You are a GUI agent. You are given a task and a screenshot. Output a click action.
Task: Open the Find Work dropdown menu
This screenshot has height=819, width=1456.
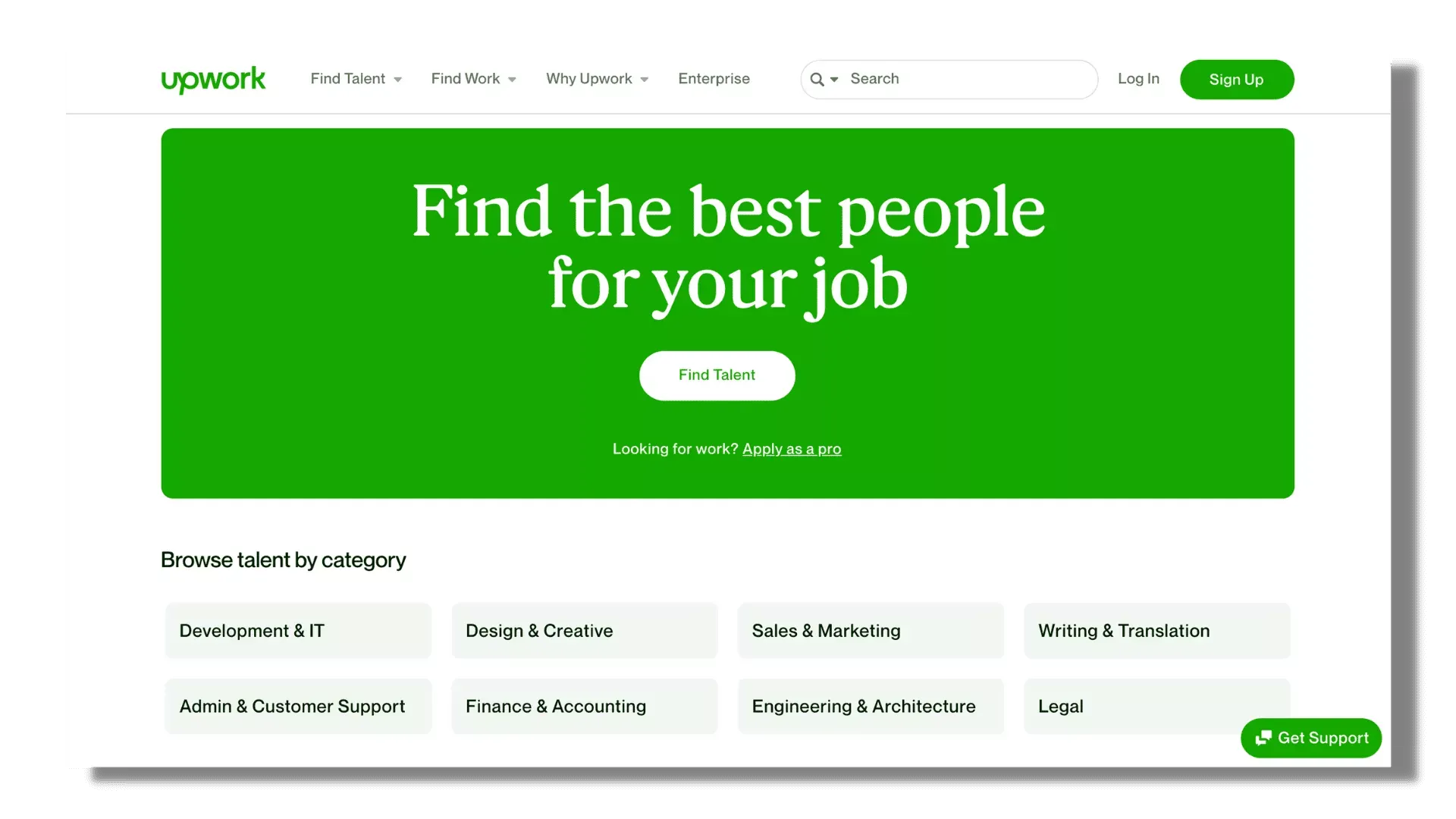[x=474, y=78]
